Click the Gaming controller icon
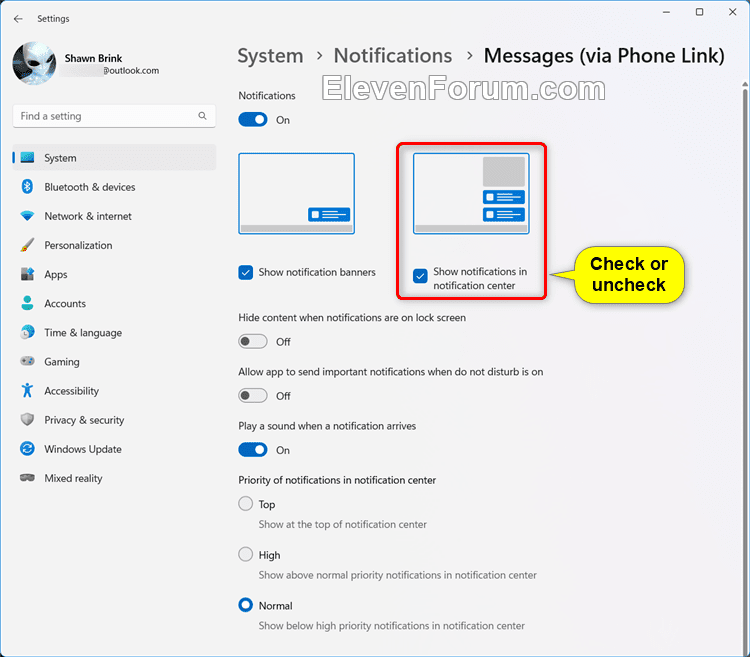This screenshot has width=750, height=657. pyautogui.click(x=27, y=361)
